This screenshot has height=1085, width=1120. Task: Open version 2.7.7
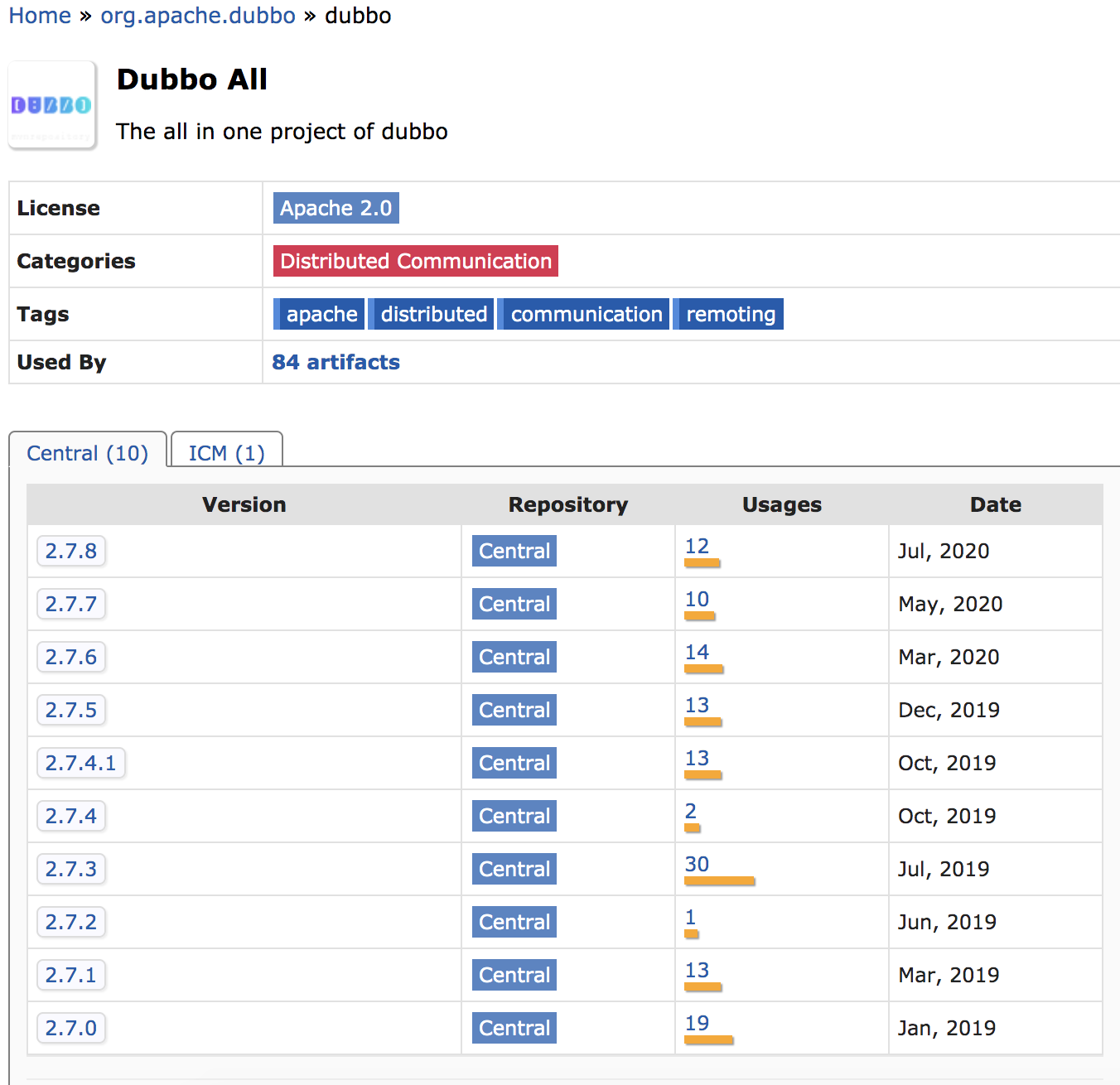[x=71, y=604]
